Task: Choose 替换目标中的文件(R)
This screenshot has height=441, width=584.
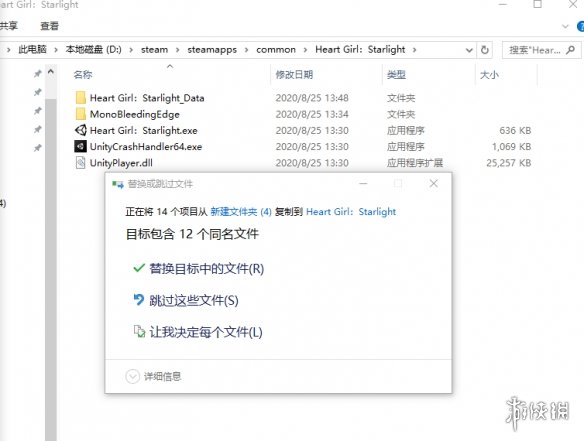Action: click(207, 268)
